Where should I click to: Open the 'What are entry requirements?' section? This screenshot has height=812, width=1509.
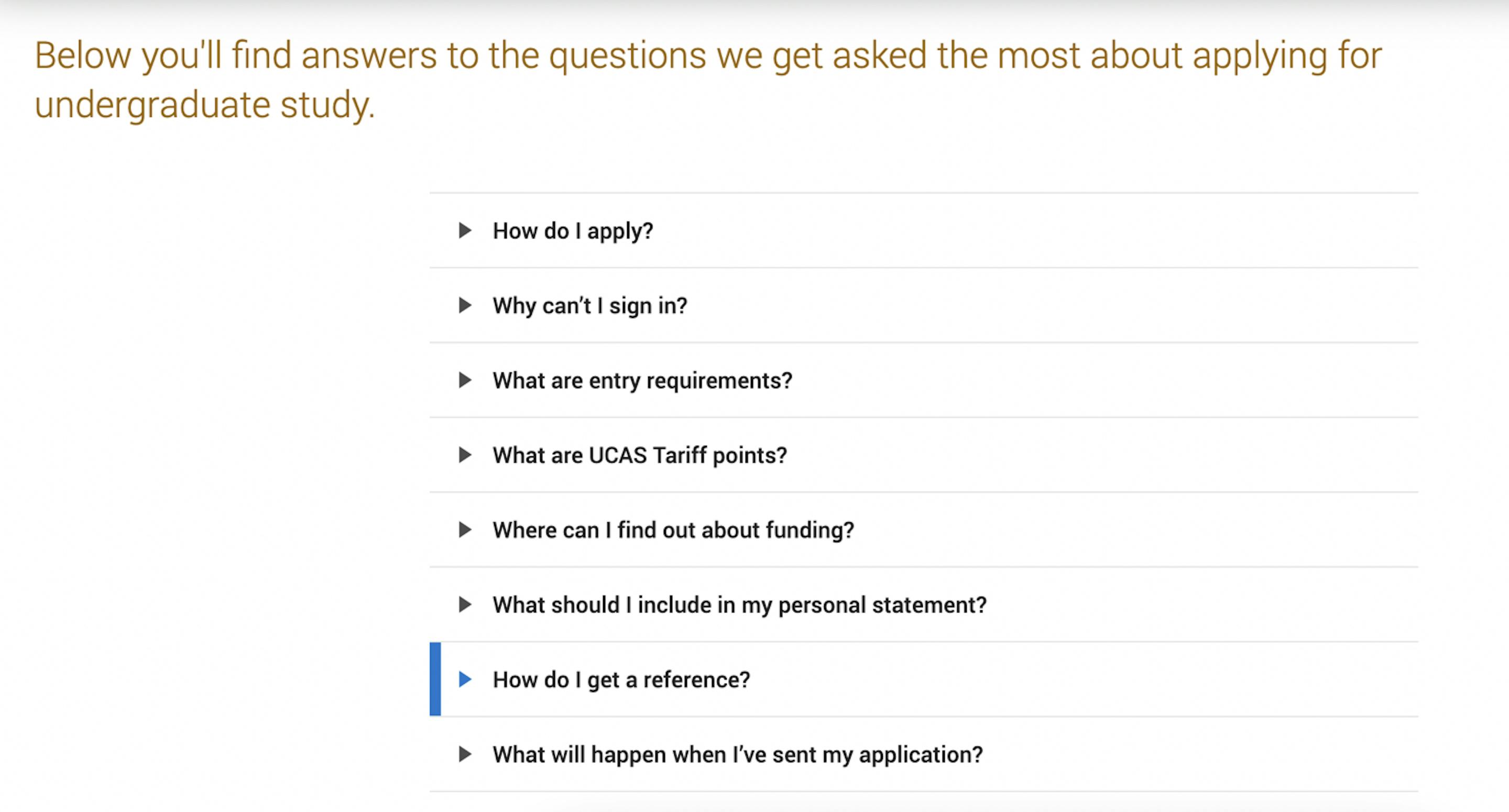click(924, 380)
